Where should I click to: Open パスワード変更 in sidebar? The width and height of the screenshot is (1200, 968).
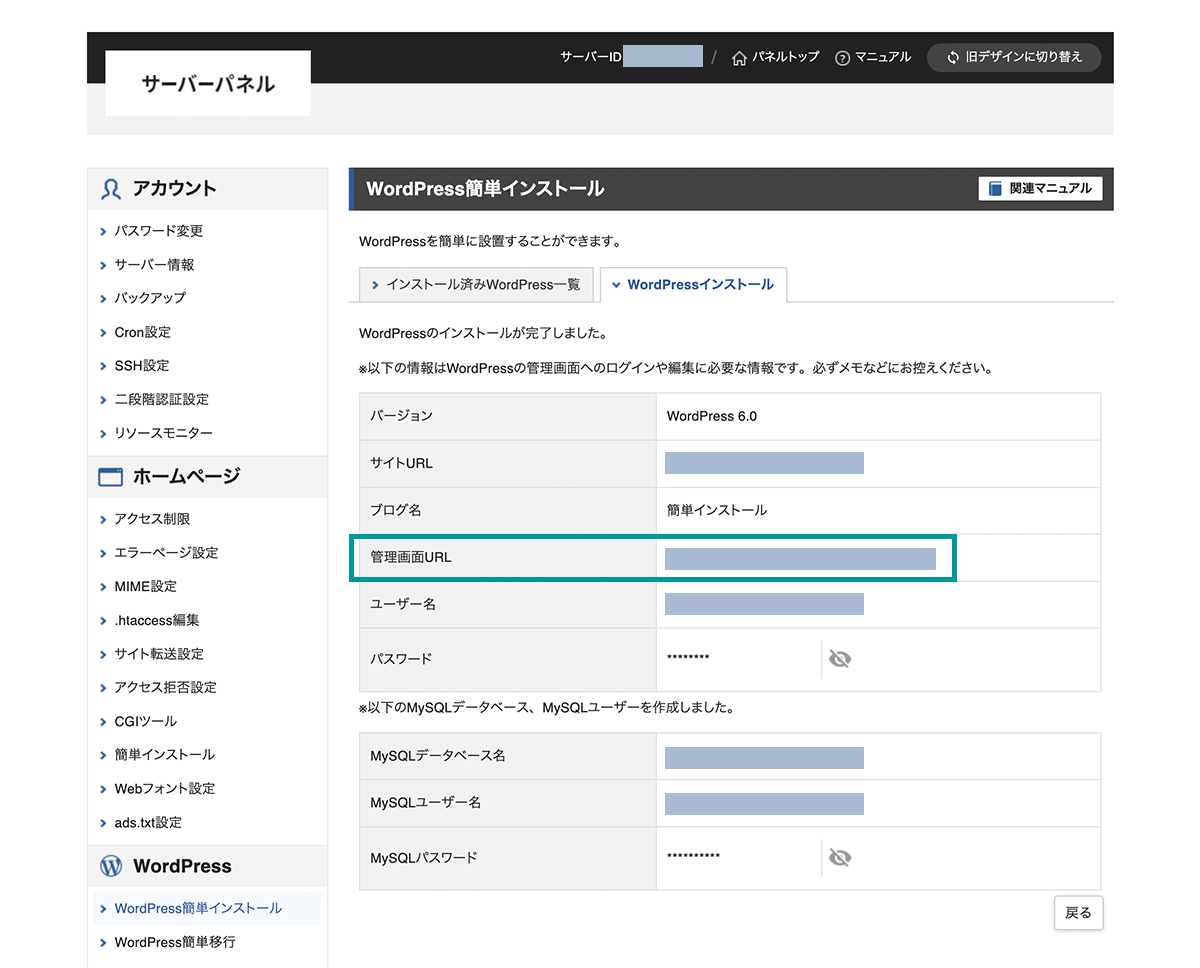coord(159,231)
